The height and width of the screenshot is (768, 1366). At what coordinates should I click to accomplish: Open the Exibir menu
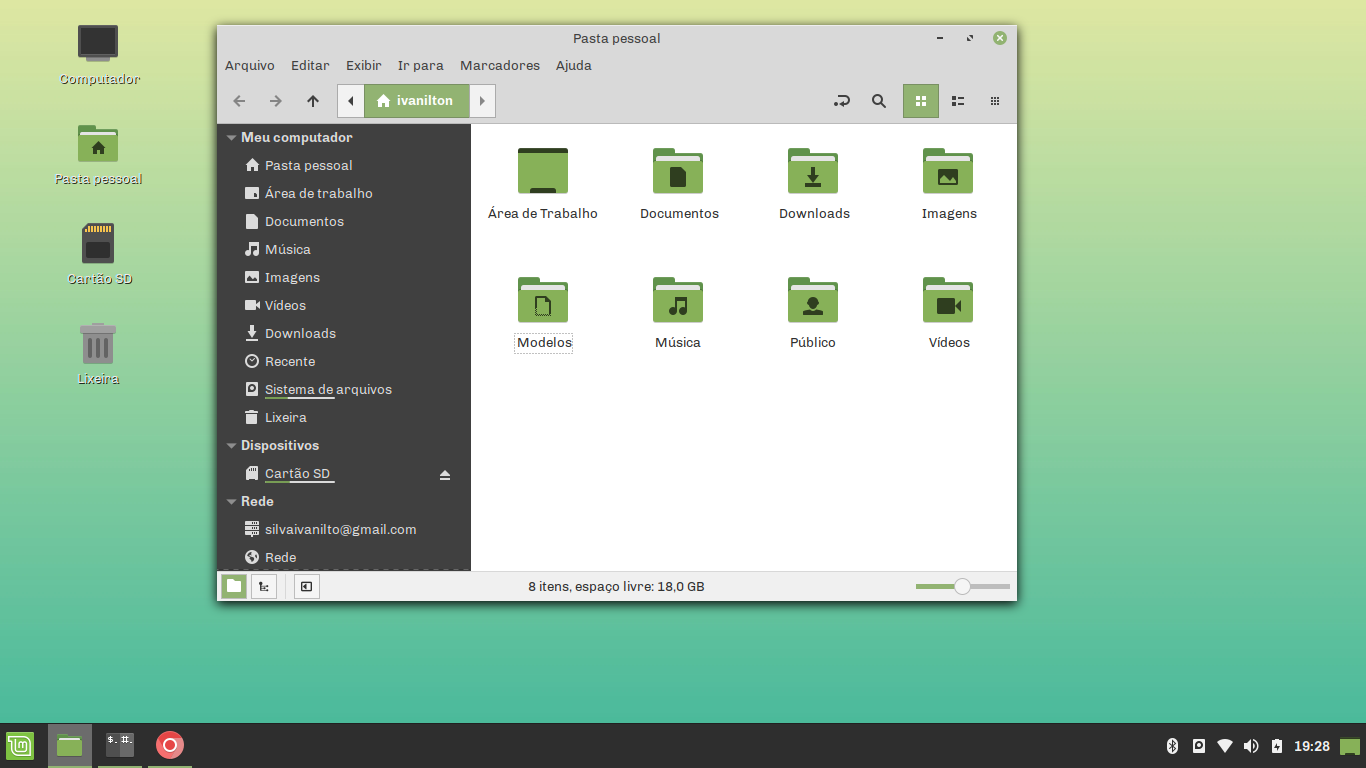click(363, 66)
